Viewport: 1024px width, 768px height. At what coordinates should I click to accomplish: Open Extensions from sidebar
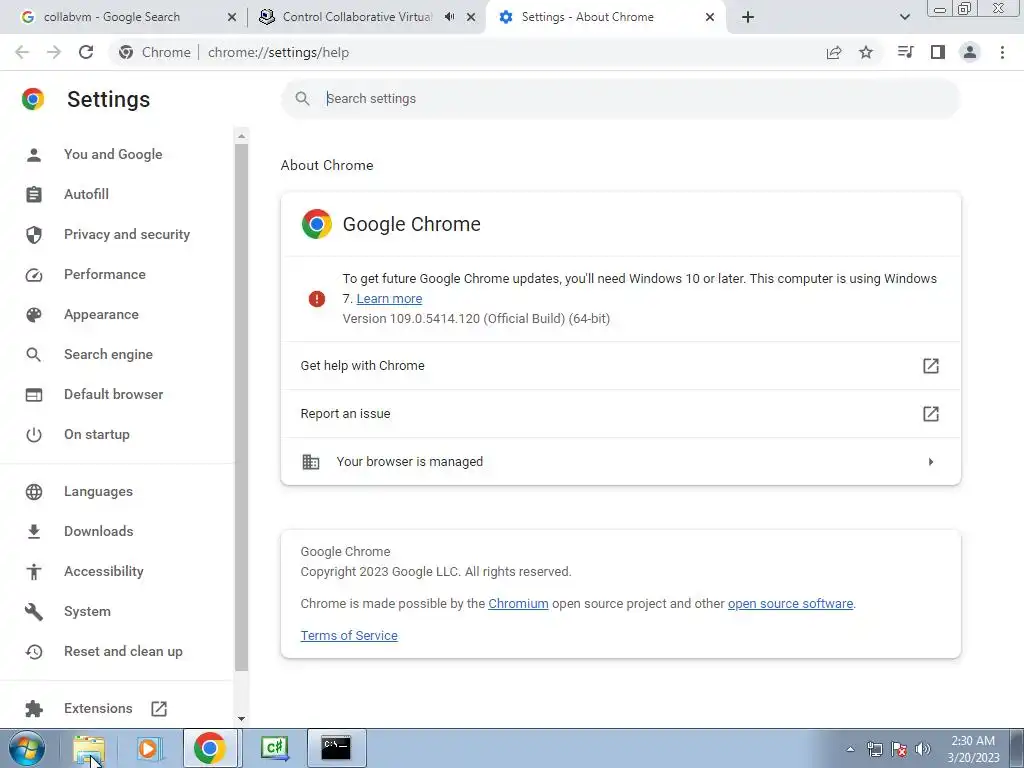98,709
